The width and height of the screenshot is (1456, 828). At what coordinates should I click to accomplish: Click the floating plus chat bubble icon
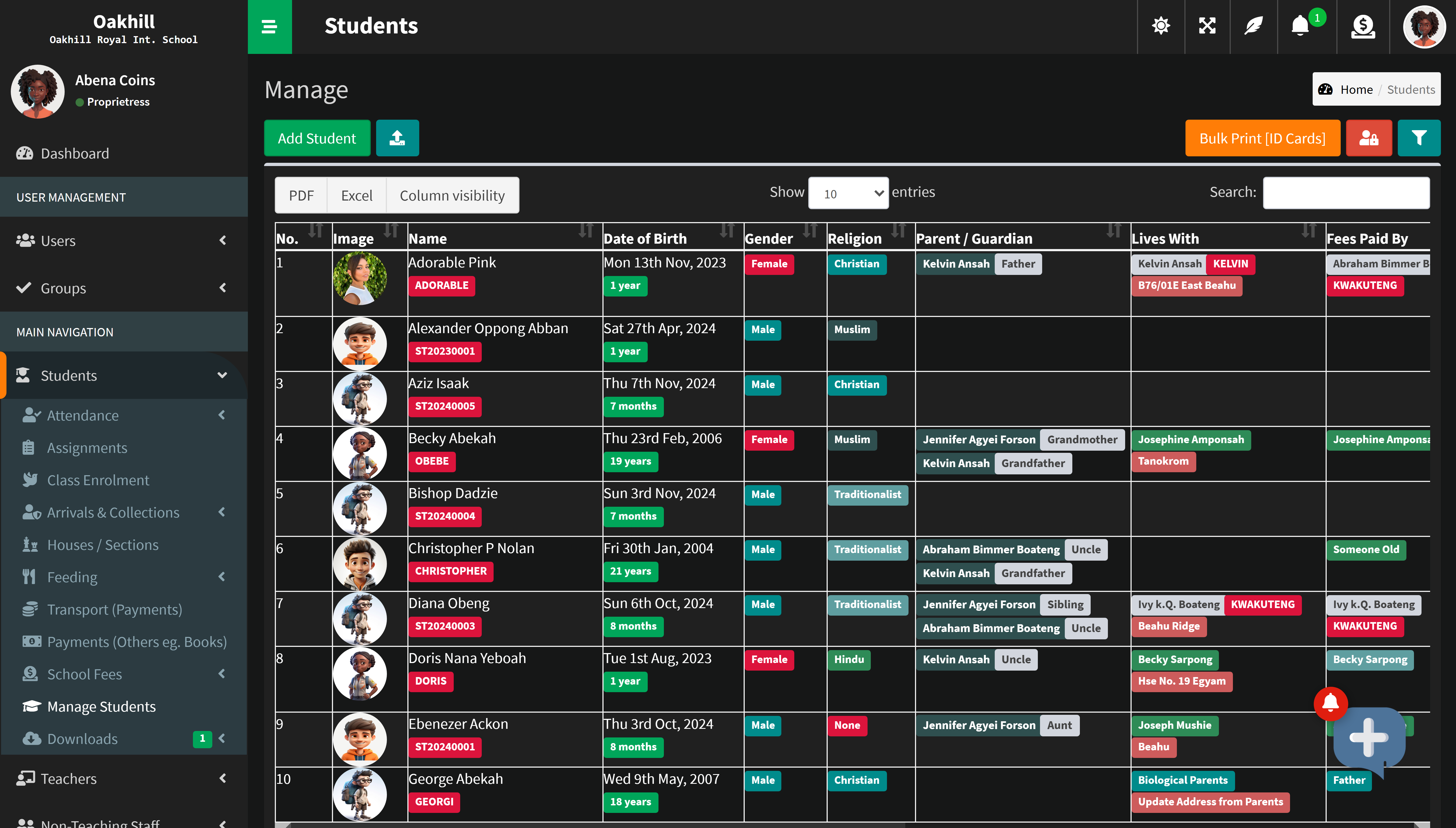pos(1368,738)
